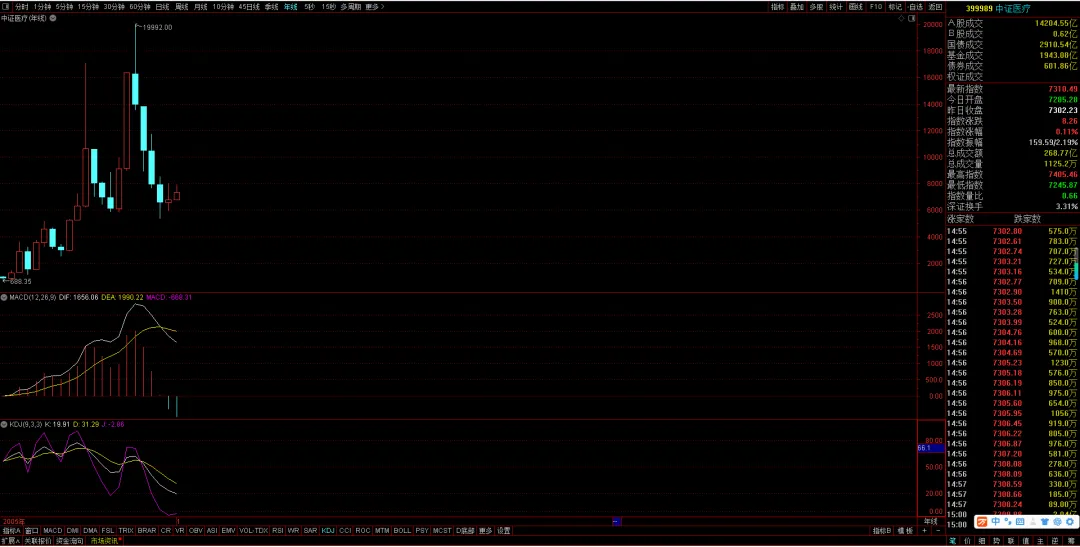1080x547 pixels.
Task: Click Sogou input method icon in tray
Action: point(982,522)
